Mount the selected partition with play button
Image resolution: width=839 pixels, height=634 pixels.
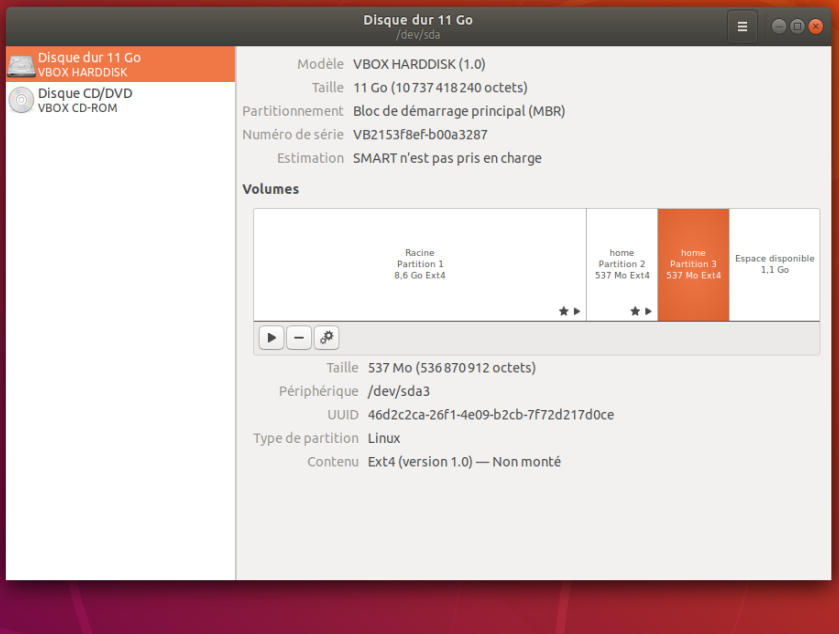[x=271, y=338]
